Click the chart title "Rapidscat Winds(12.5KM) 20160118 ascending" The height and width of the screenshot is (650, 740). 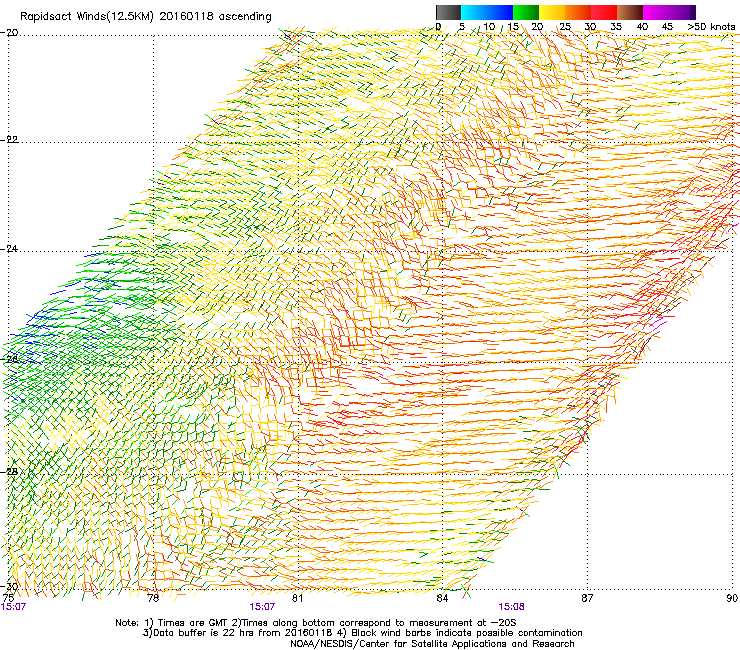[146, 17]
